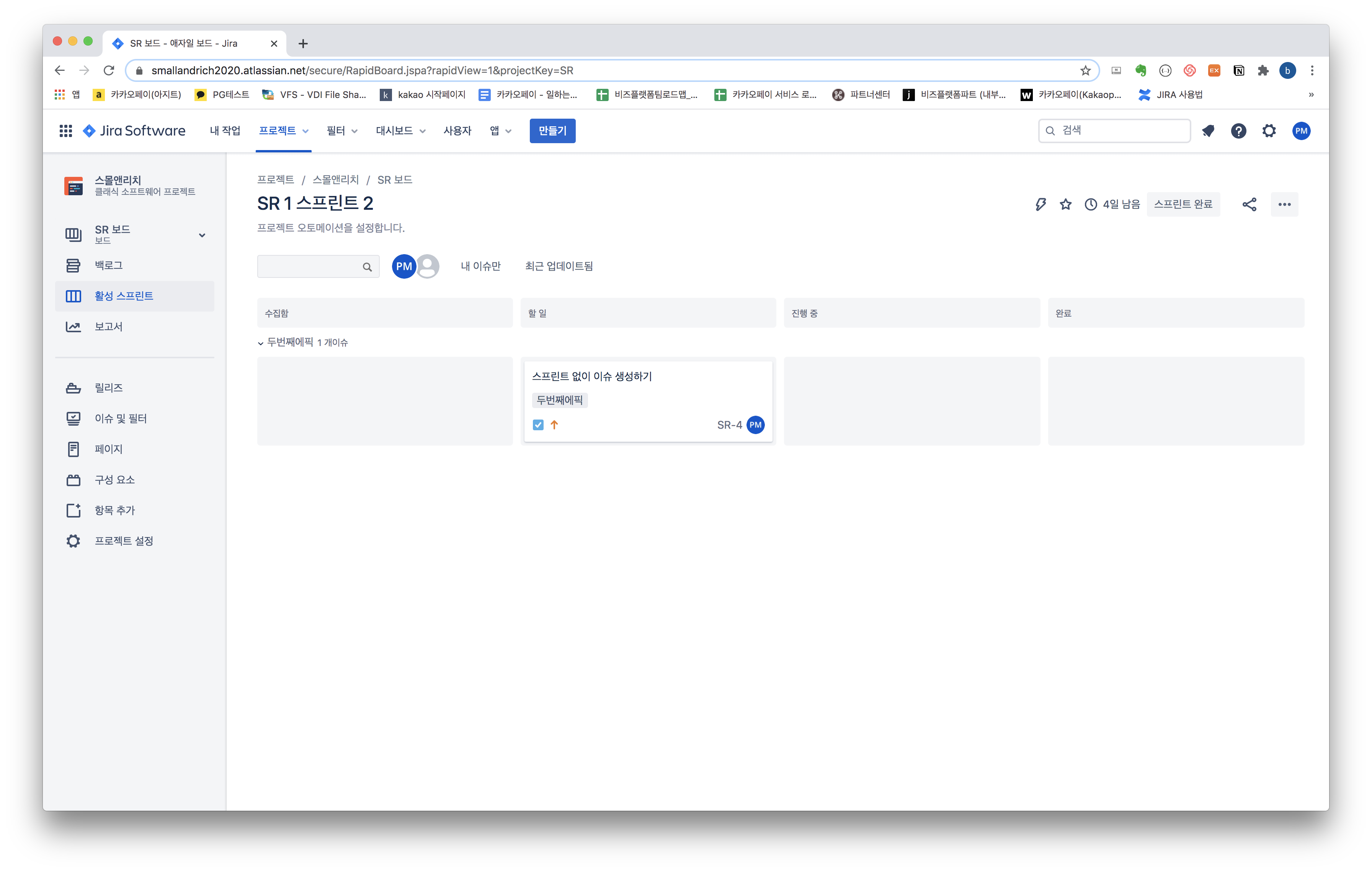Open Jira settings gear in top bar
Screen dimensions: 1372x872
[1269, 131]
